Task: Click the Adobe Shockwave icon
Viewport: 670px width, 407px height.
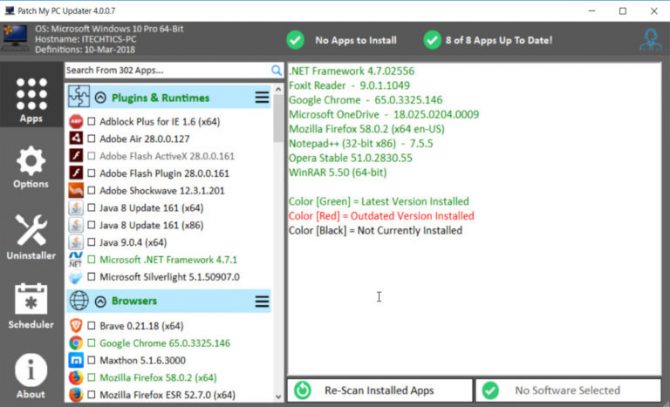Action: 76,190
